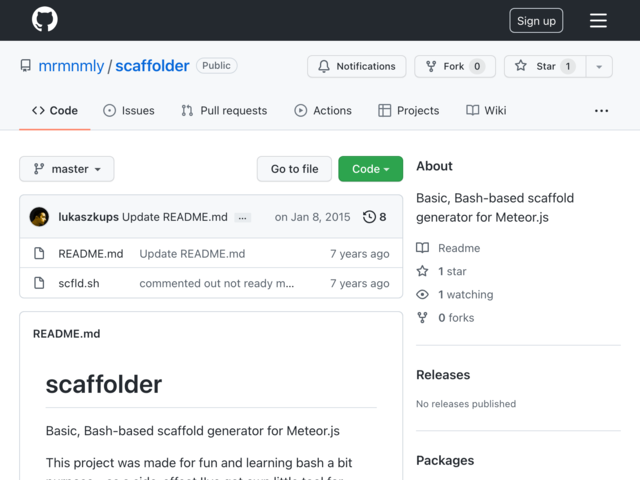The image size is (640, 480).
Task: Star the repository with Star button
Action: click(545, 66)
